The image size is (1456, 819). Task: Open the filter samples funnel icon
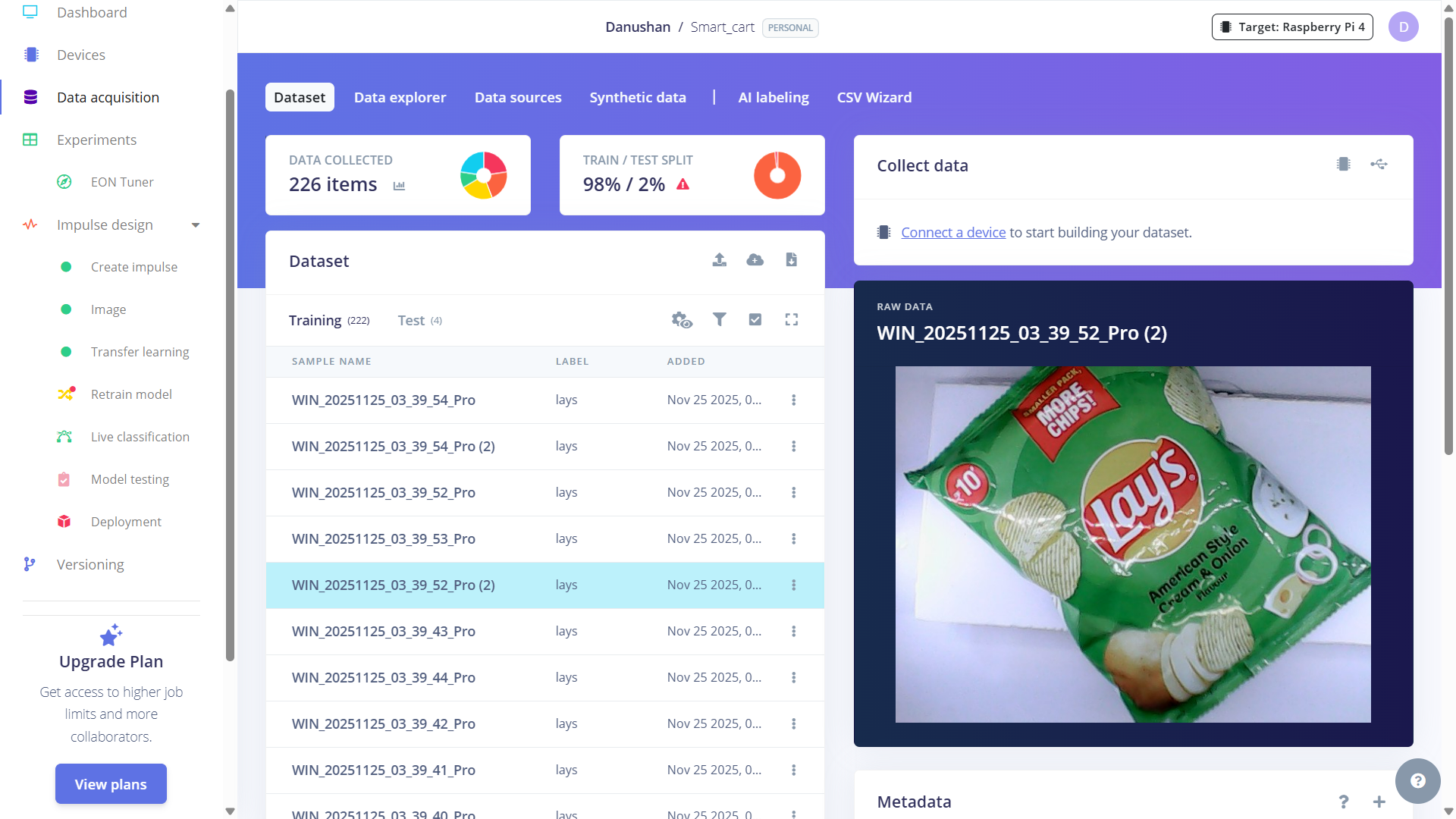[719, 320]
